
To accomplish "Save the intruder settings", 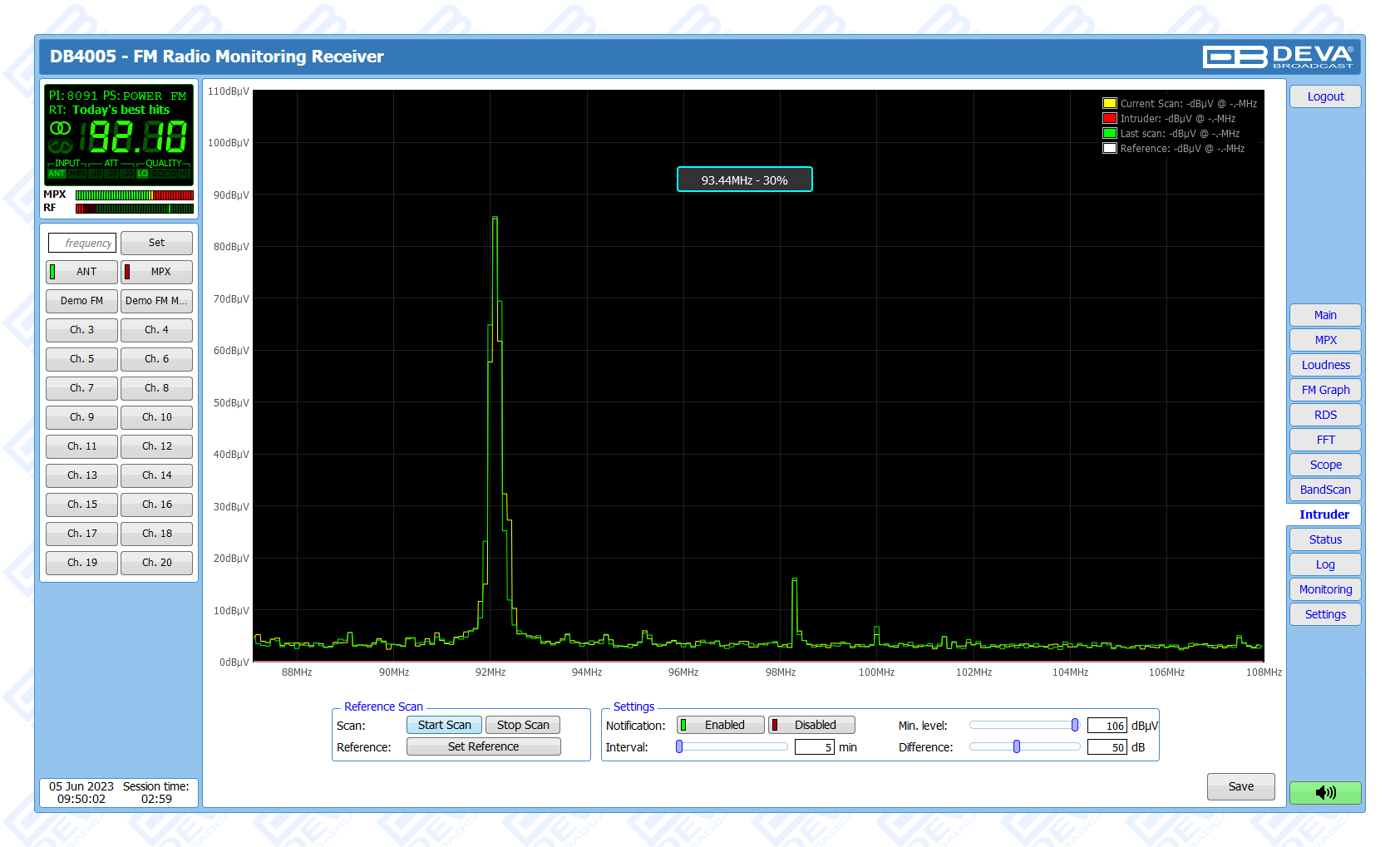I will 1240,786.
